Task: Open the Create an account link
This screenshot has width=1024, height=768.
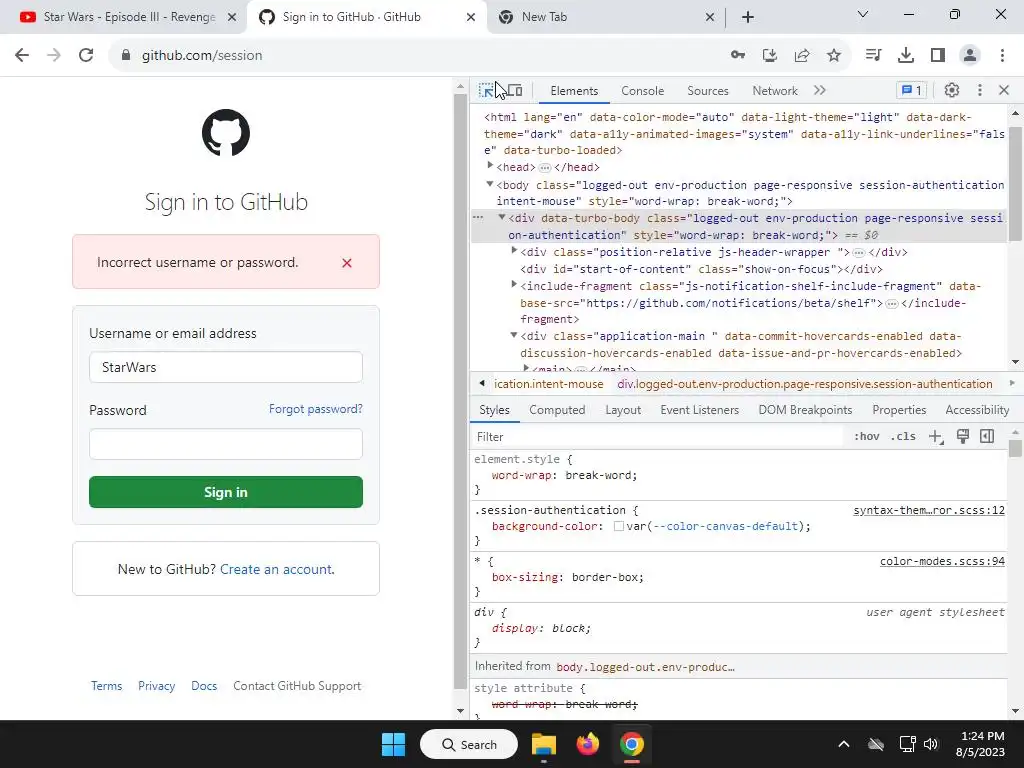Action: coord(276,569)
